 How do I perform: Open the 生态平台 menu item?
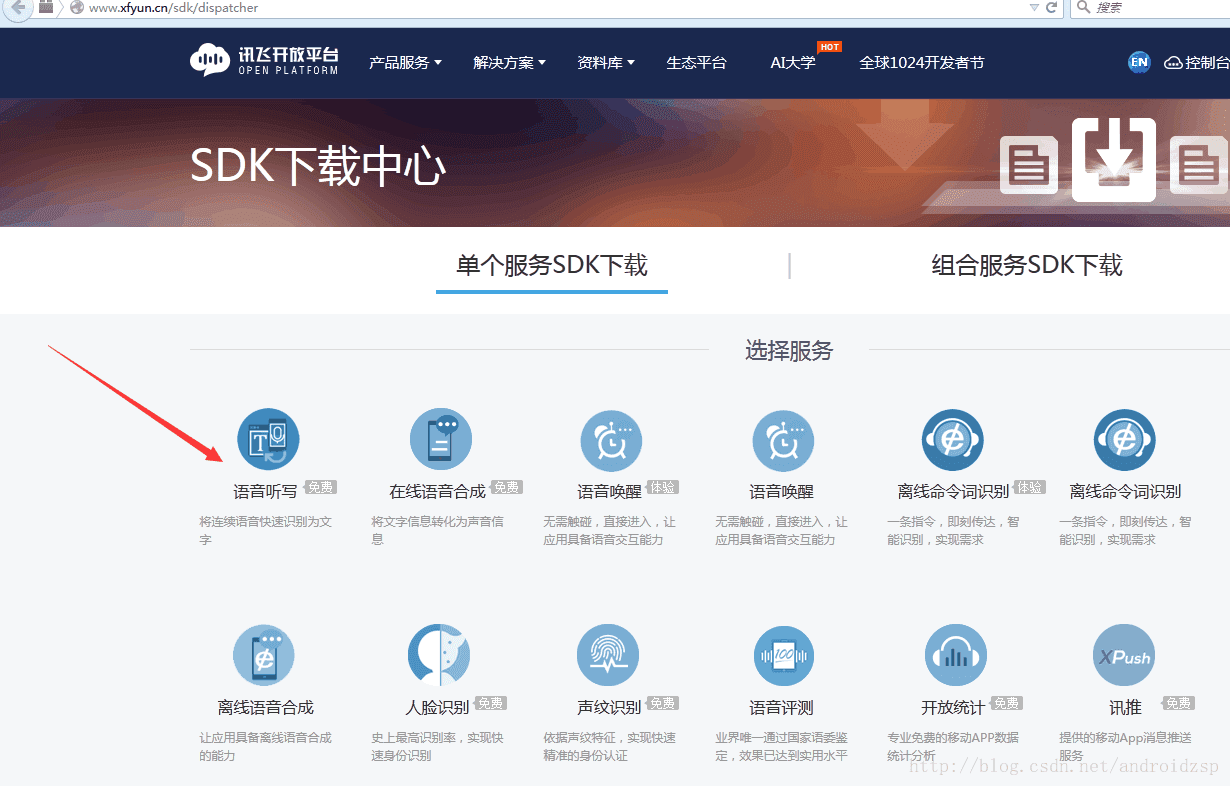click(696, 62)
